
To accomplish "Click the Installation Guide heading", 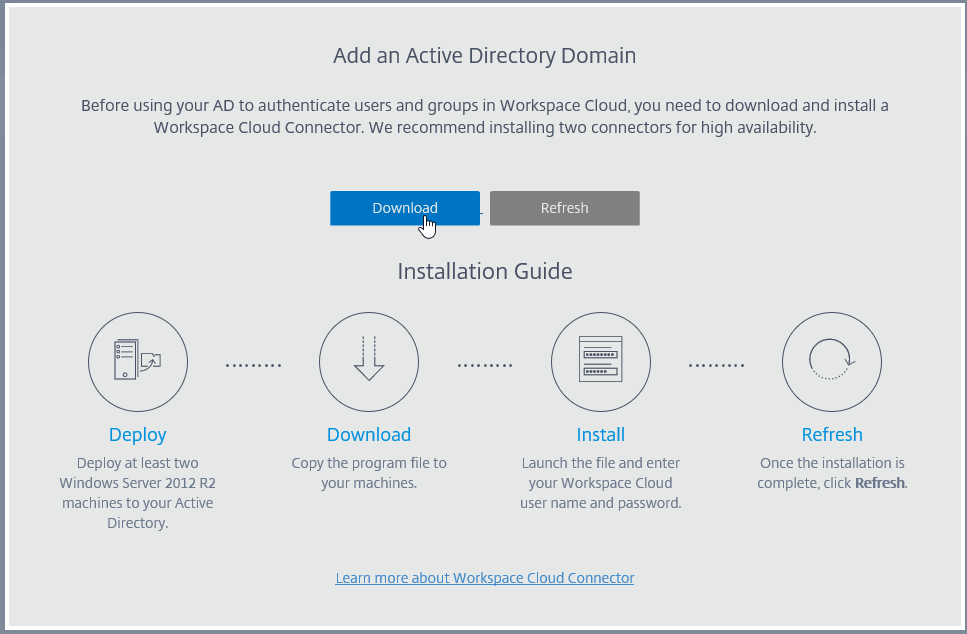I will pos(485,271).
